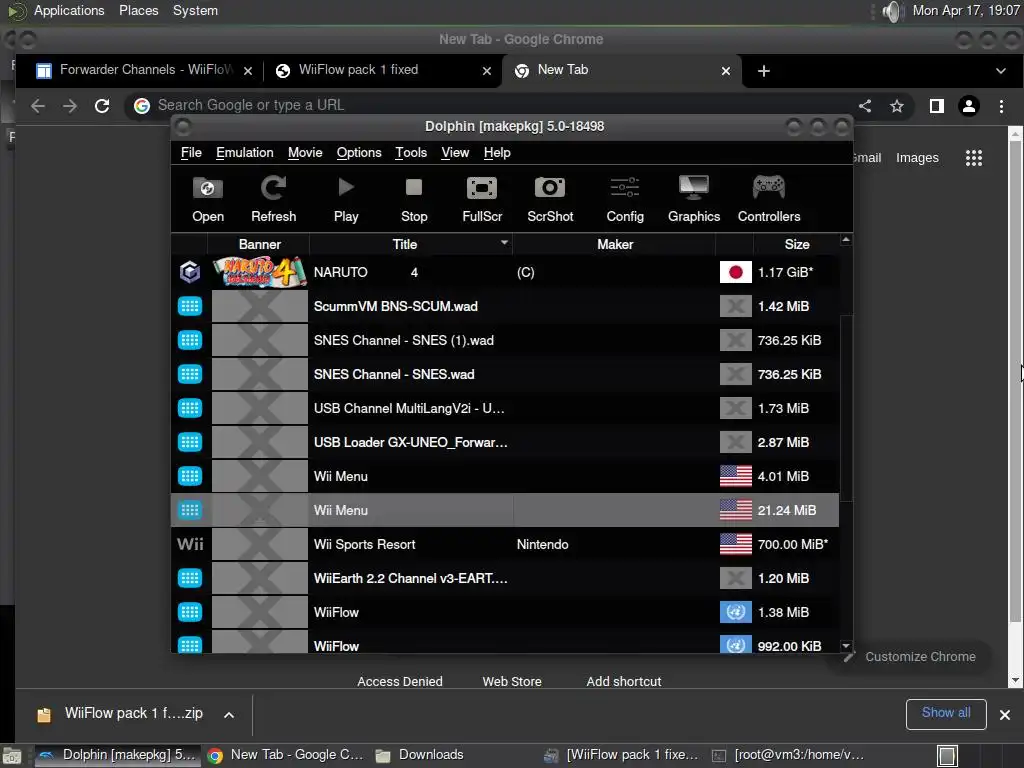Select WiiEarth 2.2 Channel v3-EART entry

tap(505, 578)
